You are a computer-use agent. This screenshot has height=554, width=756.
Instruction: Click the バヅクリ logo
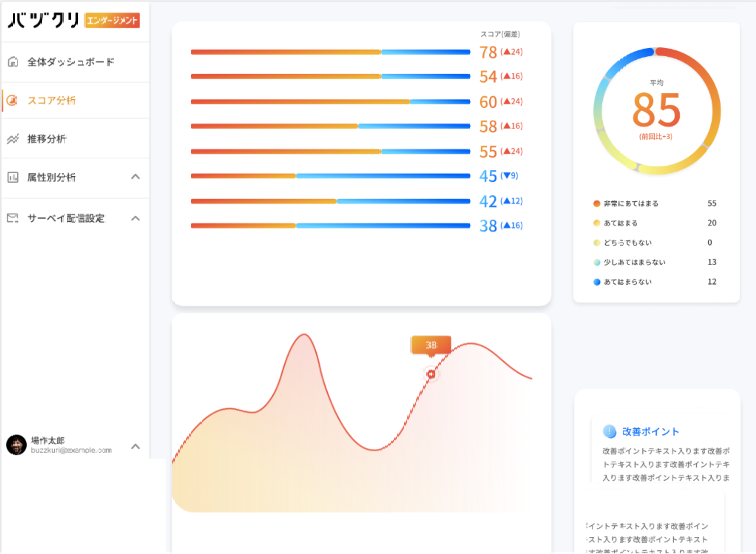[44, 20]
